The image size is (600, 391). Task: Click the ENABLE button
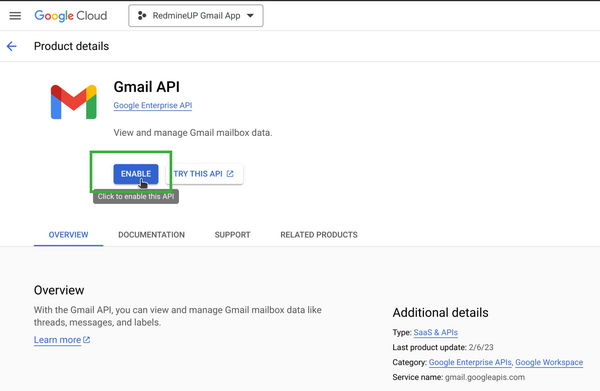(136, 174)
